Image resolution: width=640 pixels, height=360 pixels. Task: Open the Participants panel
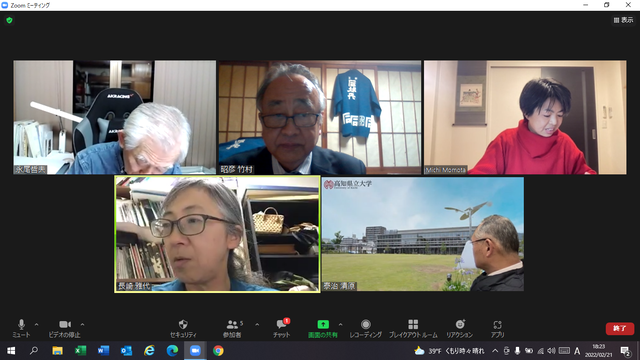click(x=232, y=329)
